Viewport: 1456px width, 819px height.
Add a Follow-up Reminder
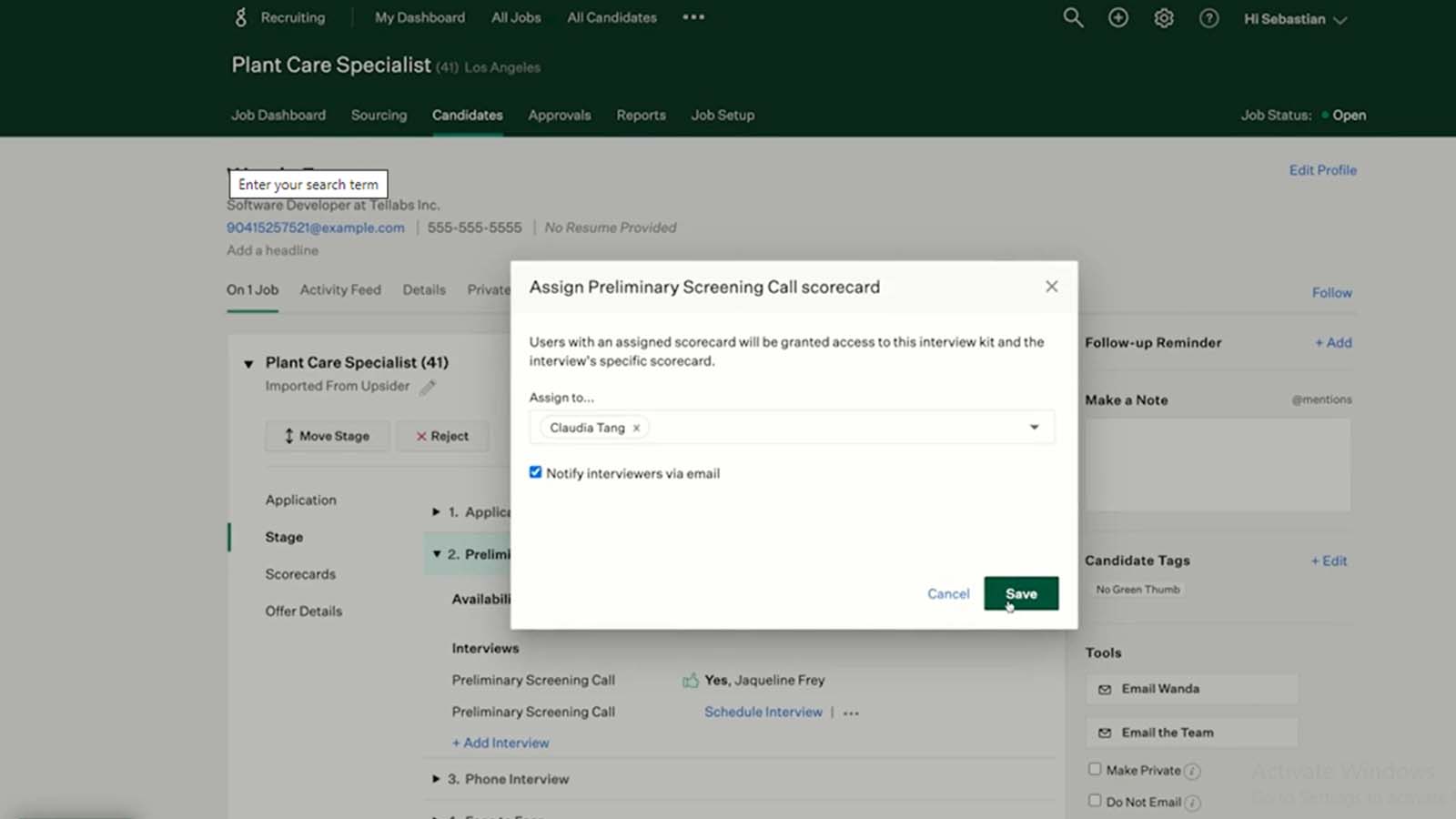pos(1333,343)
